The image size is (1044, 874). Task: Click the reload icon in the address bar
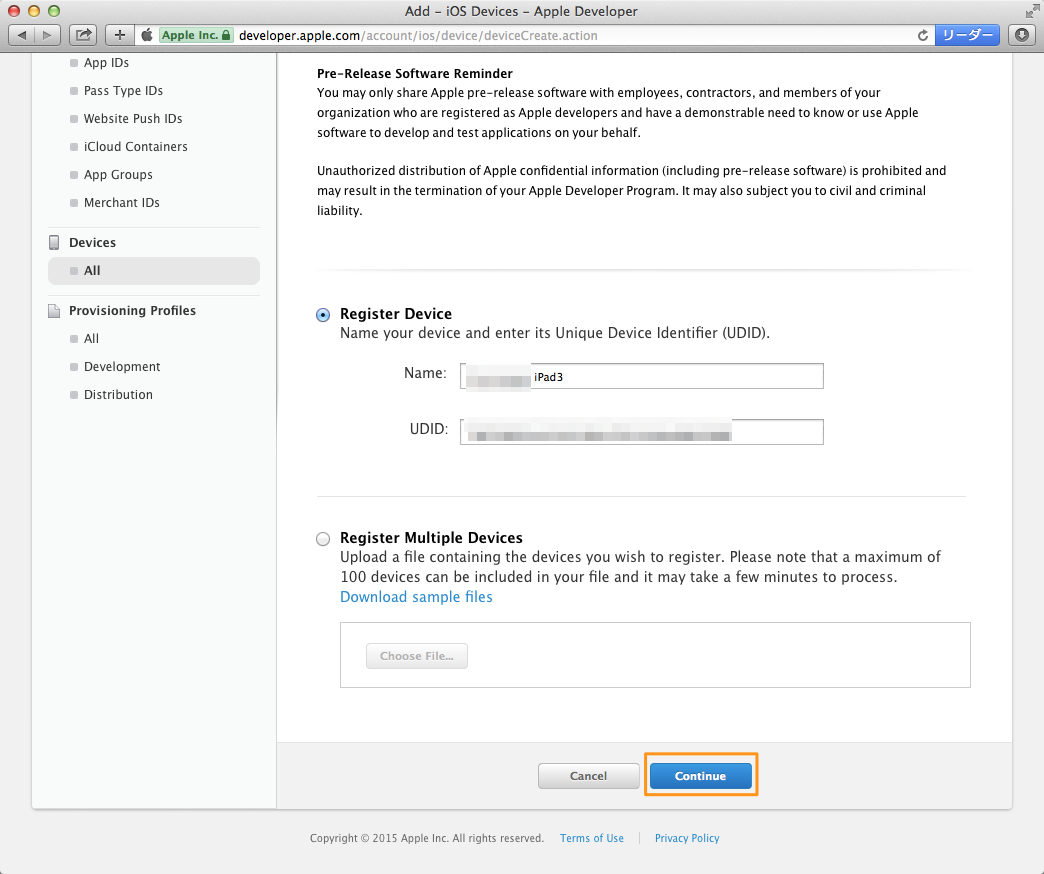coord(922,34)
